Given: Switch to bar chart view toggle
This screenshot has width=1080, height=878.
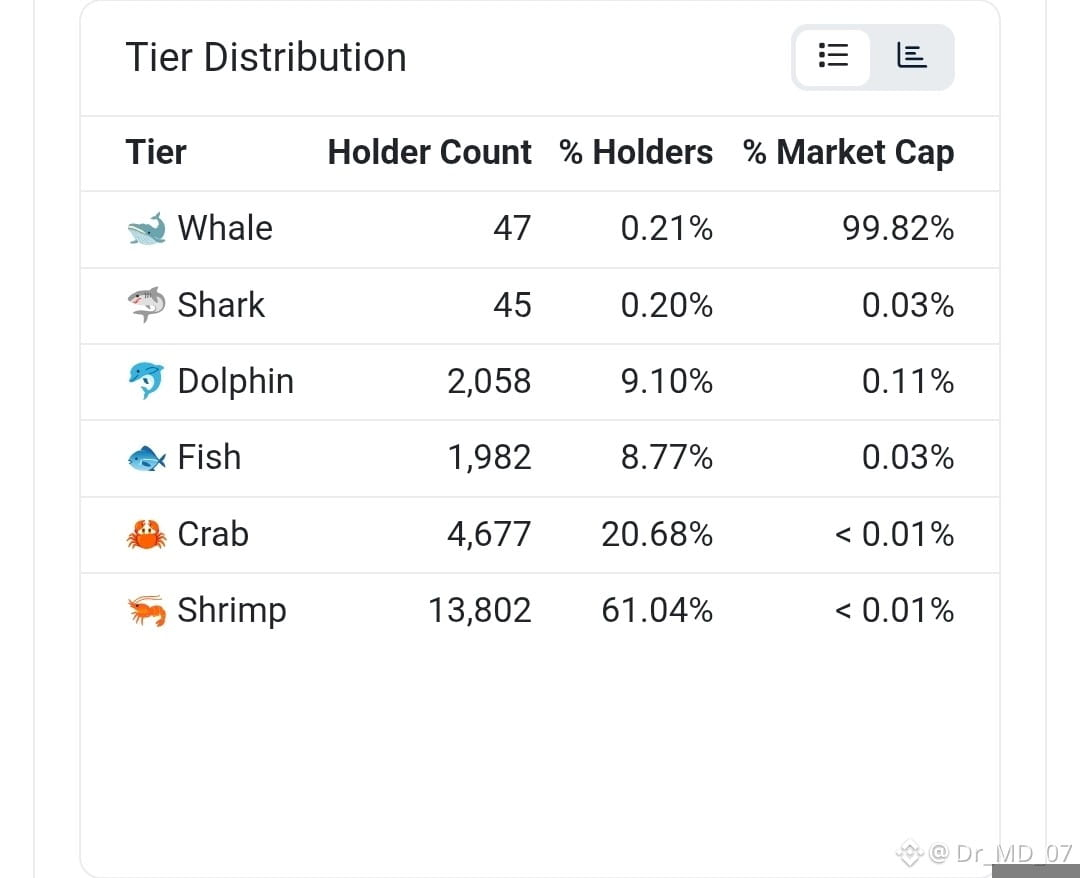Looking at the screenshot, I should tap(911, 56).
